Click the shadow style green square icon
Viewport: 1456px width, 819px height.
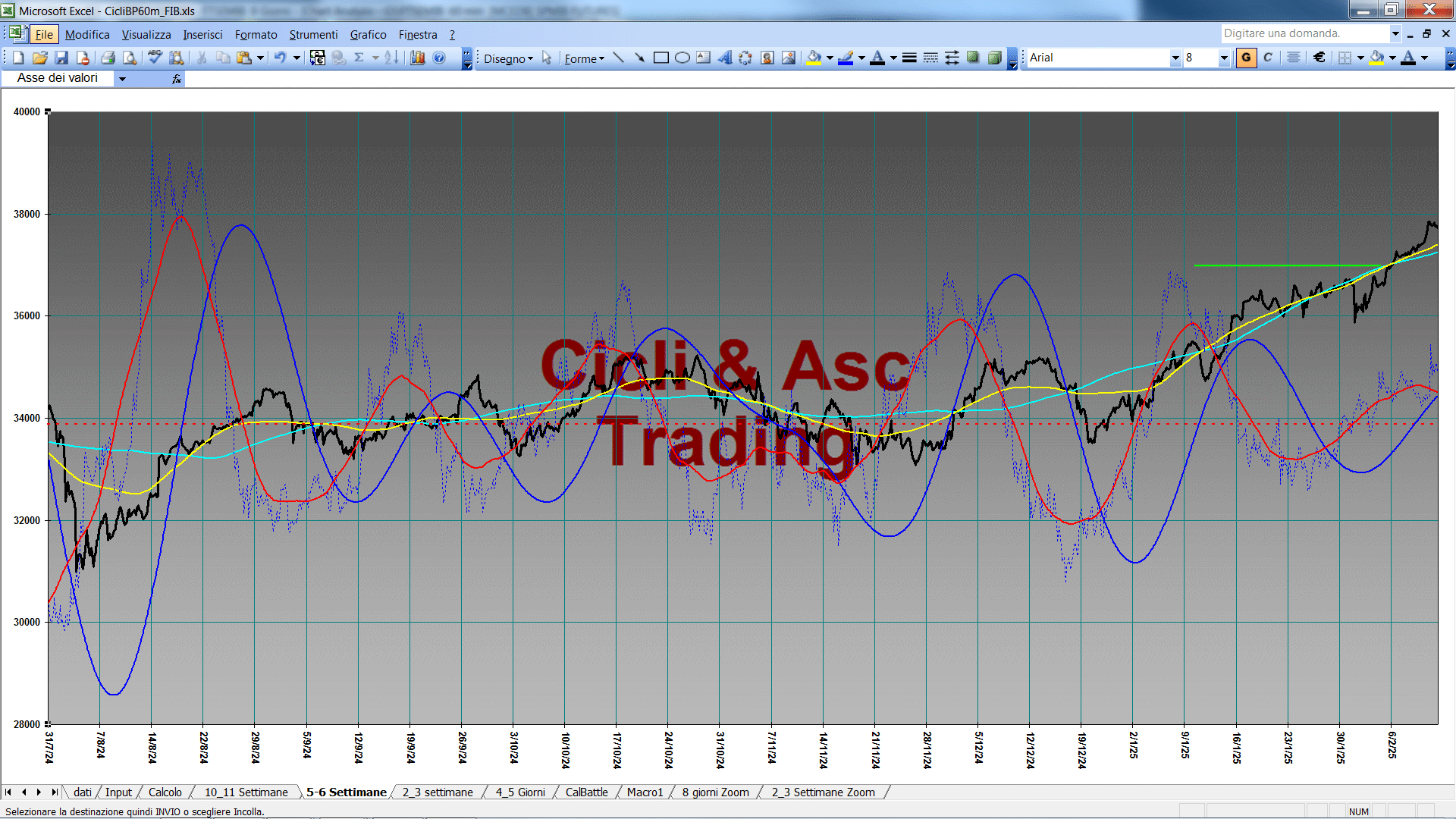[973, 58]
